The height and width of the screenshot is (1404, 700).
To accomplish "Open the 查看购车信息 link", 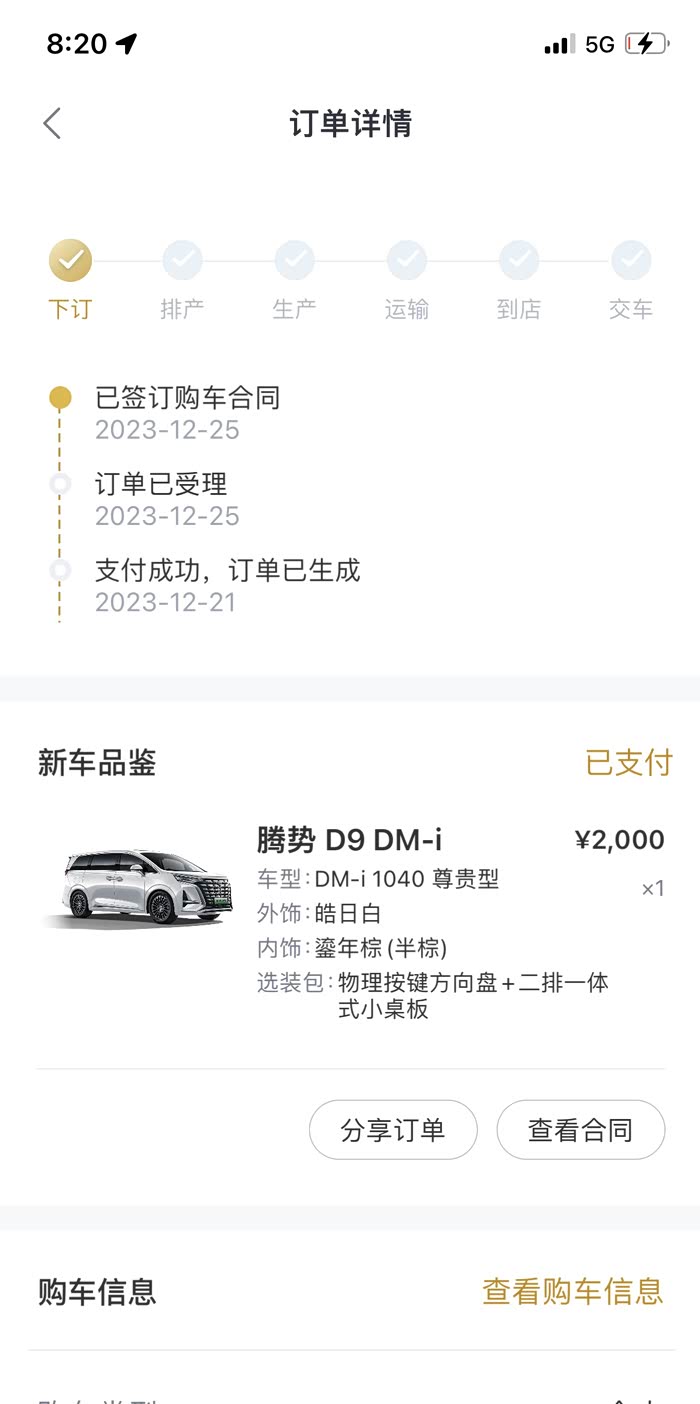I will pos(572,1291).
